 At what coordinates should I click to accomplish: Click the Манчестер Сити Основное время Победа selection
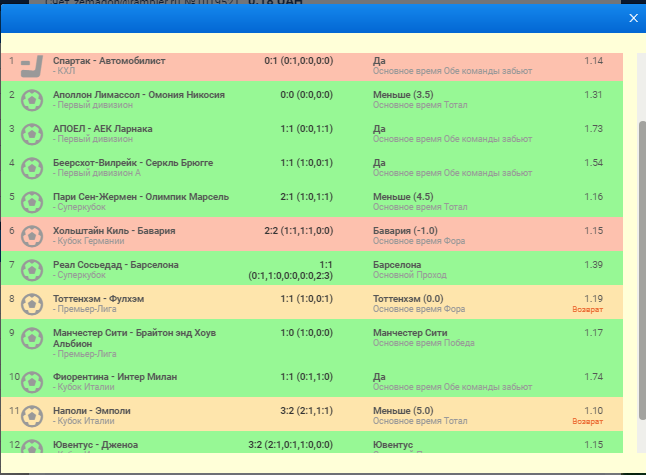point(424,338)
